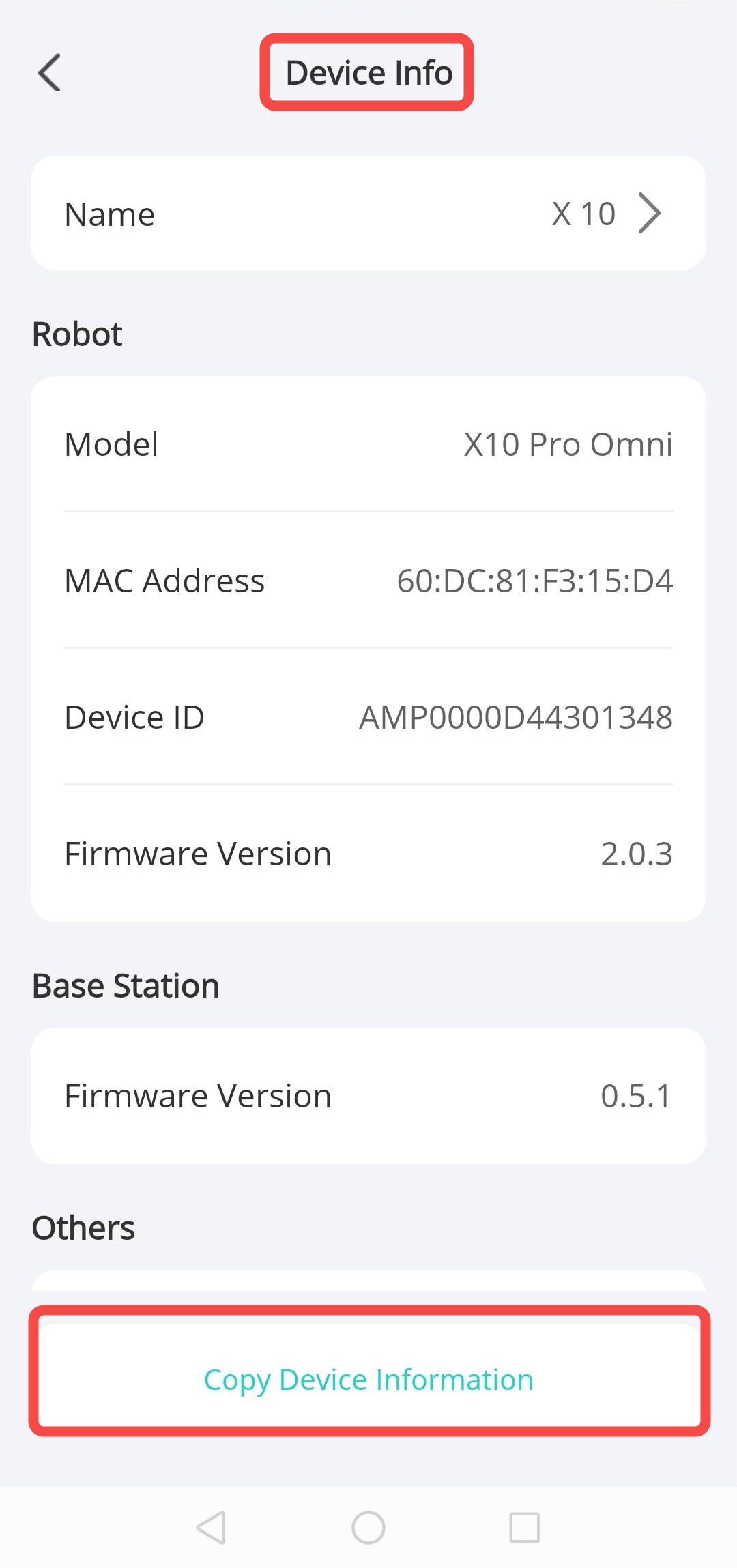737x1568 pixels.
Task: Select the Name row label
Action: tap(110, 214)
